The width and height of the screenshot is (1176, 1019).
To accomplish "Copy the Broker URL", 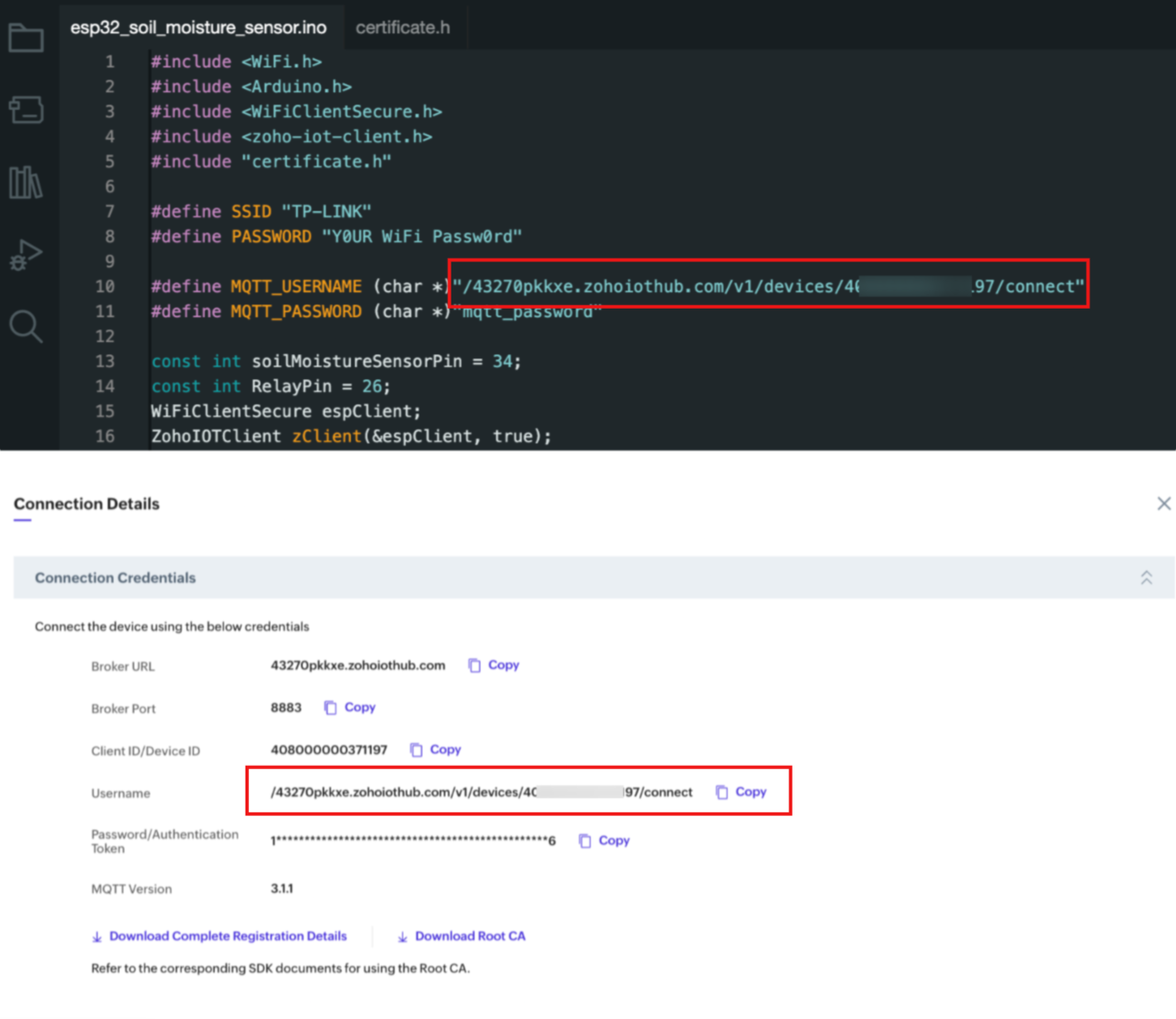I will [503, 665].
